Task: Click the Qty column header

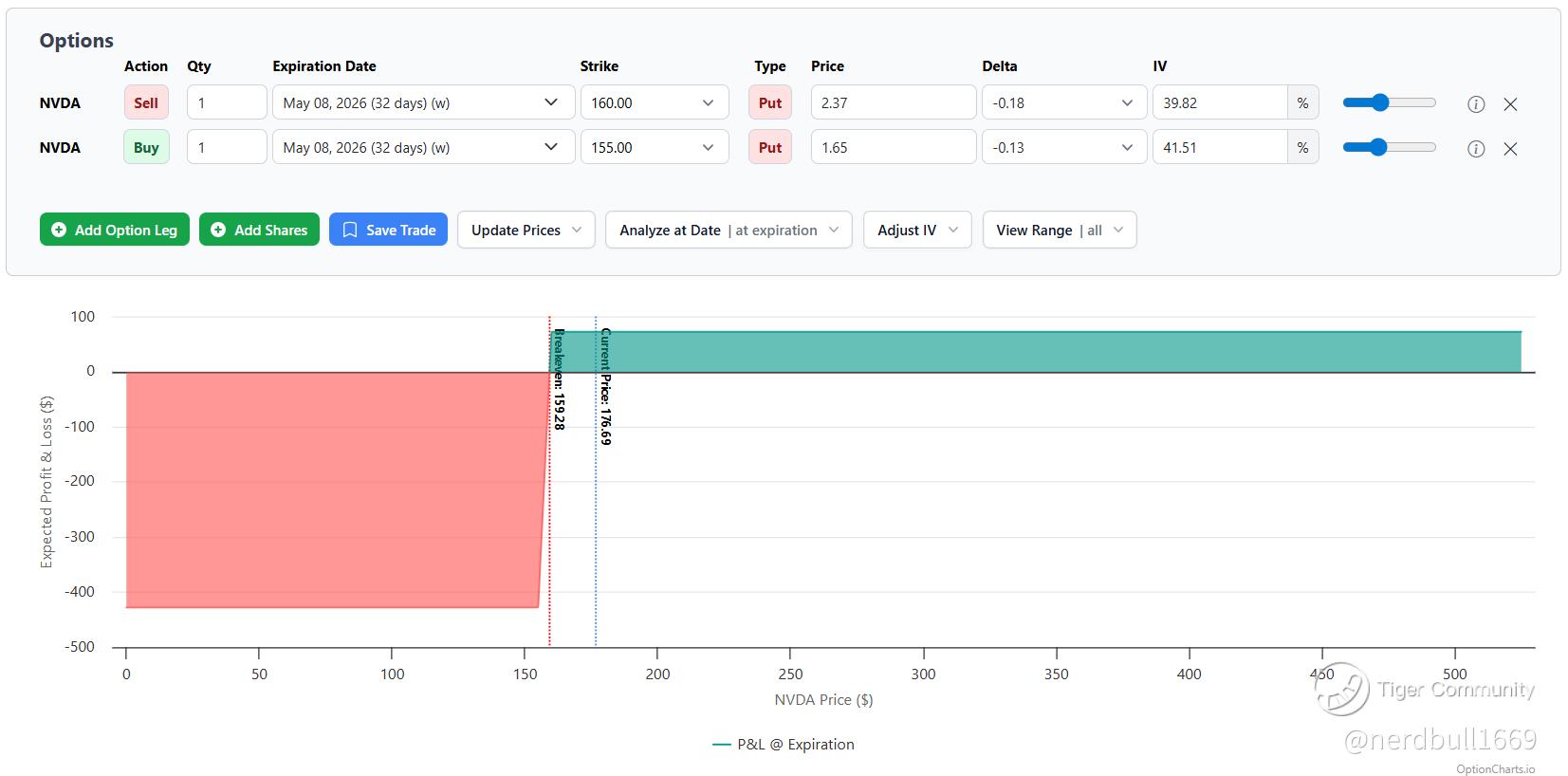Action: tap(199, 66)
